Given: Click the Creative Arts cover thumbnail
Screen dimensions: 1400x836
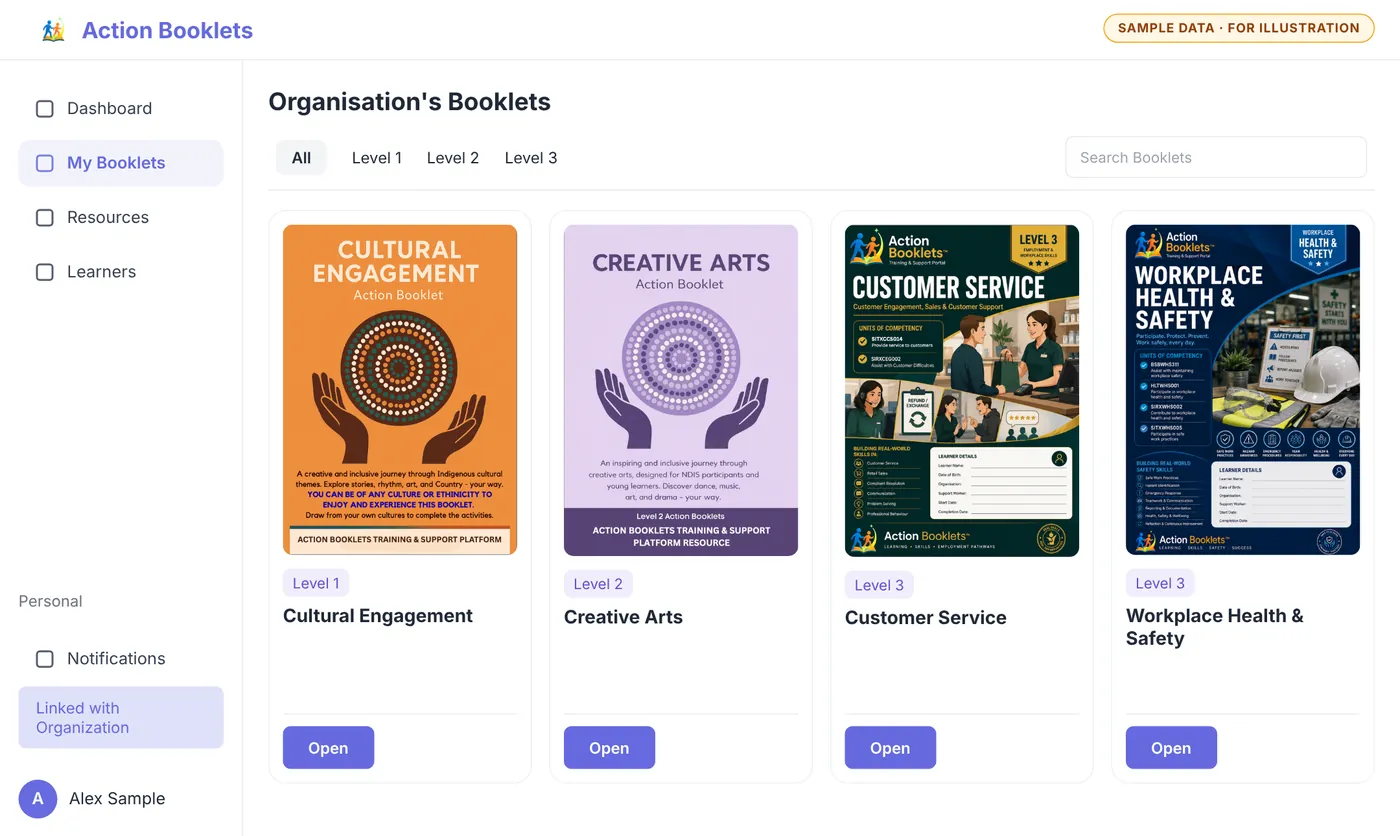Looking at the screenshot, I should click(681, 390).
